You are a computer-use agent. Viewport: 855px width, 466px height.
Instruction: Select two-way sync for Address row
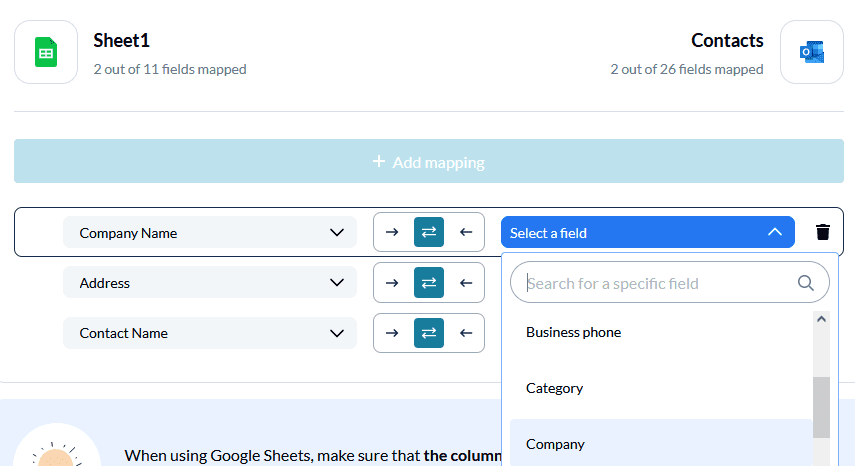click(x=429, y=283)
